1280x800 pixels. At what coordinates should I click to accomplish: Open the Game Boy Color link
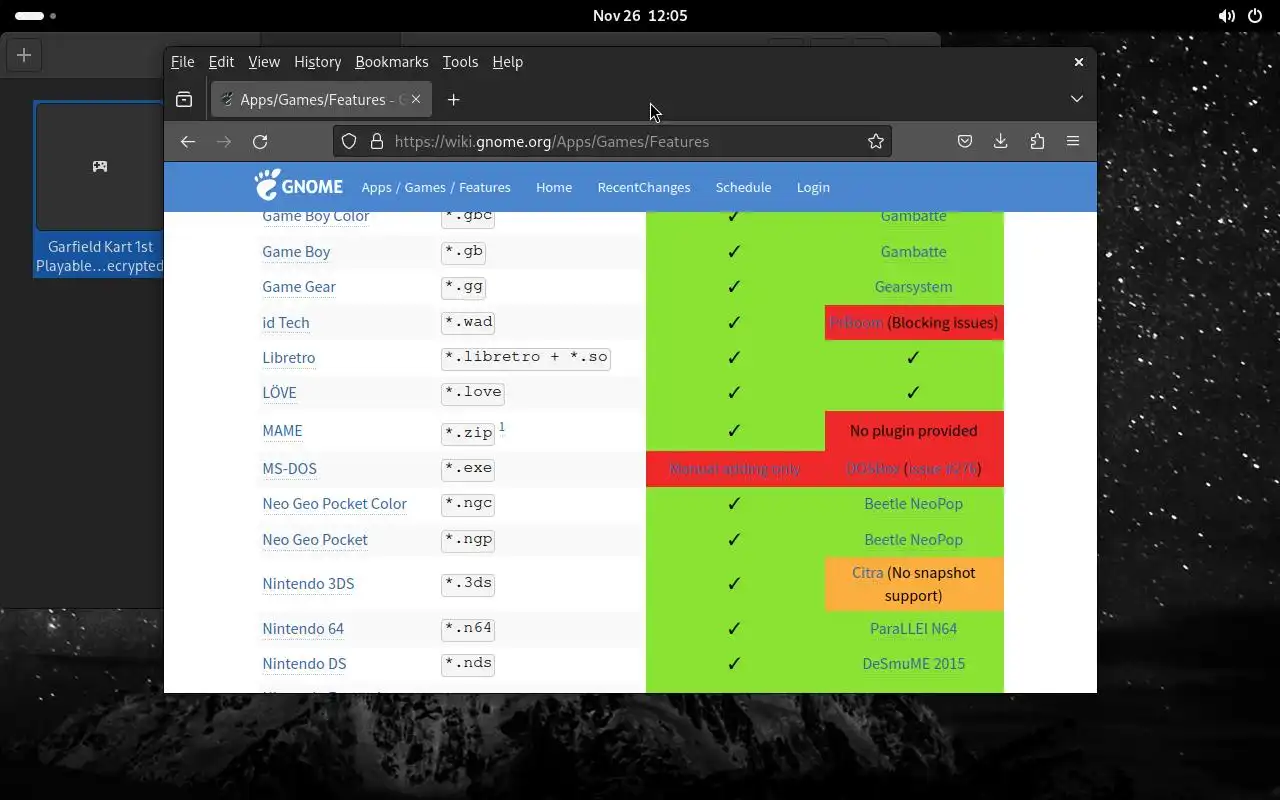[316, 216]
